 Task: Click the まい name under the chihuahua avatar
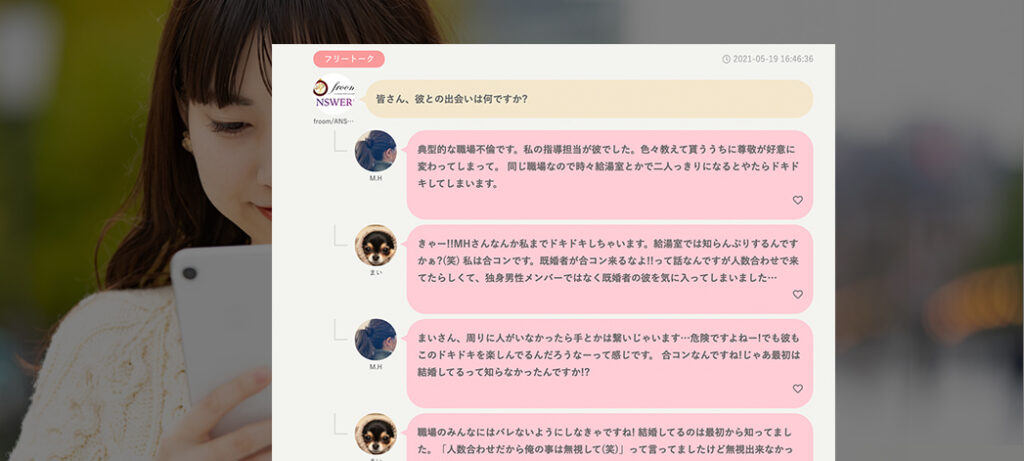point(376,272)
